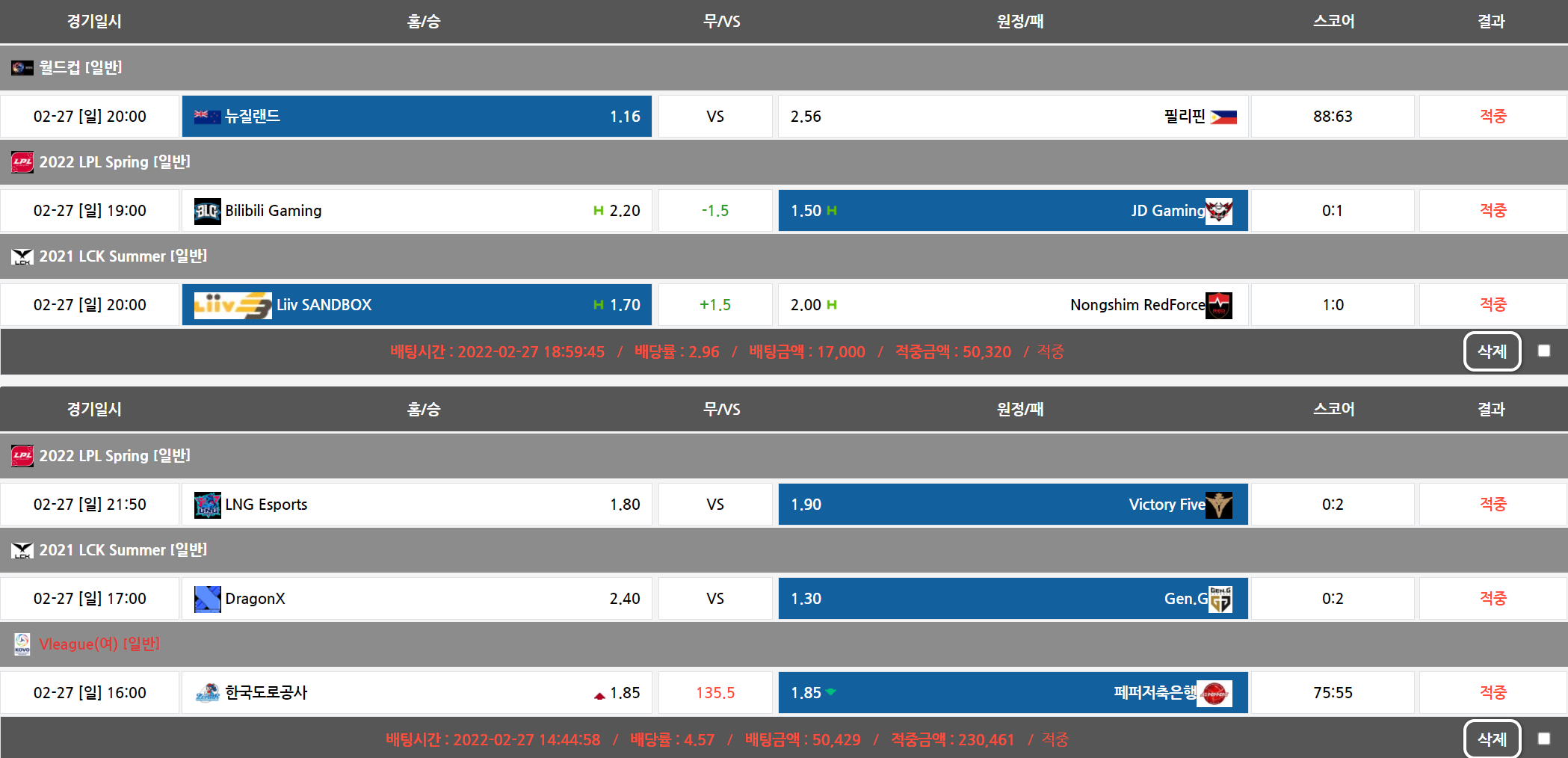Click the Philippines flag icon
This screenshot has width=1568, height=758.
click(x=1223, y=117)
